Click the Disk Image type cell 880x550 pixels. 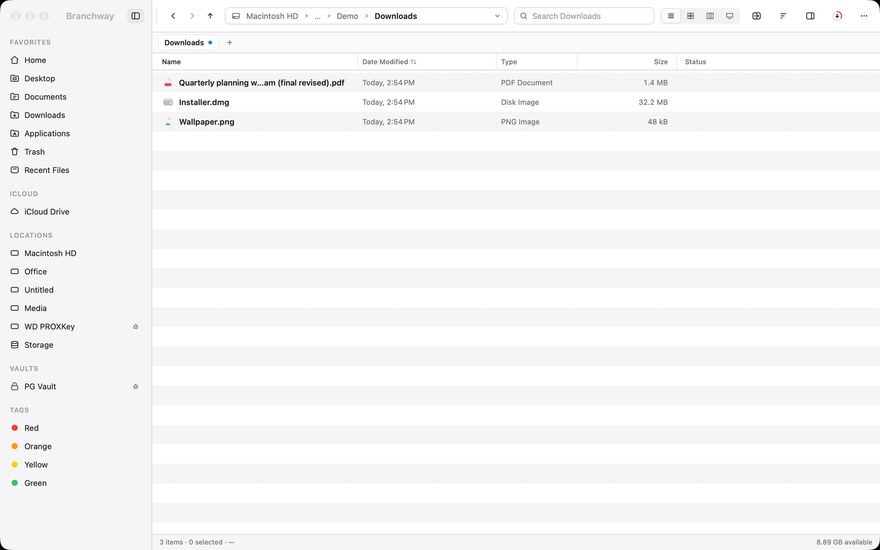click(x=520, y=102)
